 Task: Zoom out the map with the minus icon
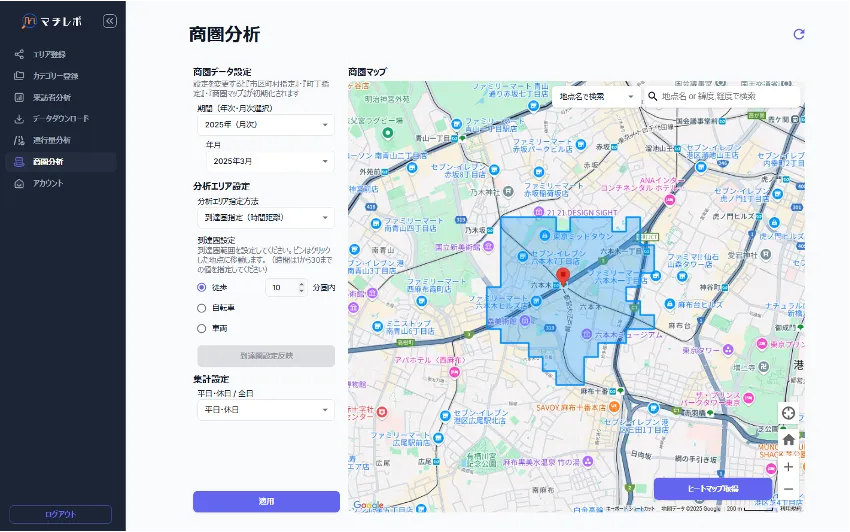click(x=789, y=489)
